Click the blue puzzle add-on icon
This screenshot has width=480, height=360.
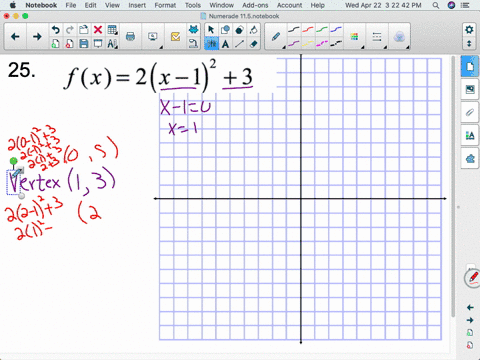click(193, 30)
